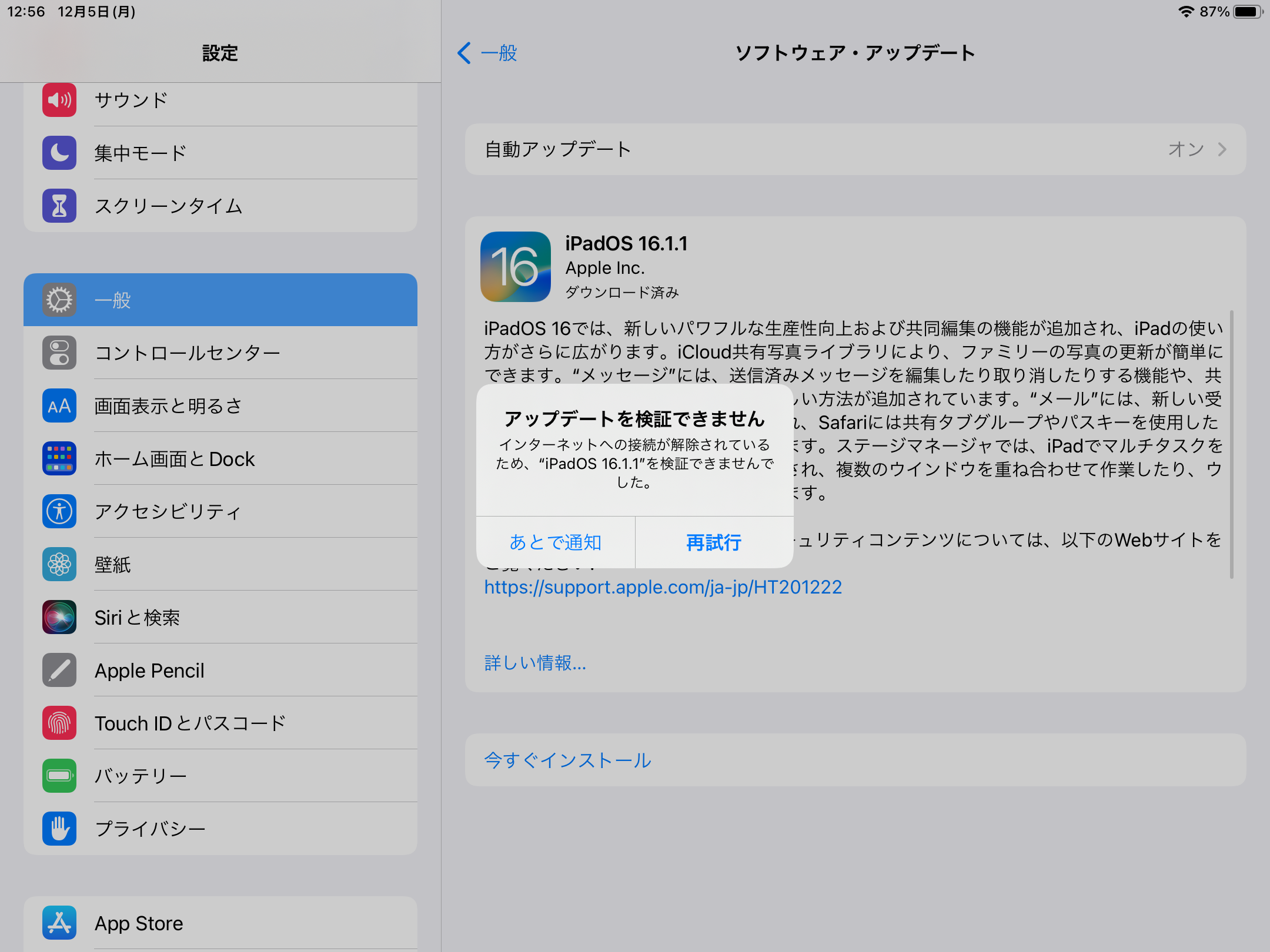This screenshot has width=1270, height=952.
Task: Tap the Accessibility icon in sidebar
Action: pyautogui.click(x=59, y=511)
